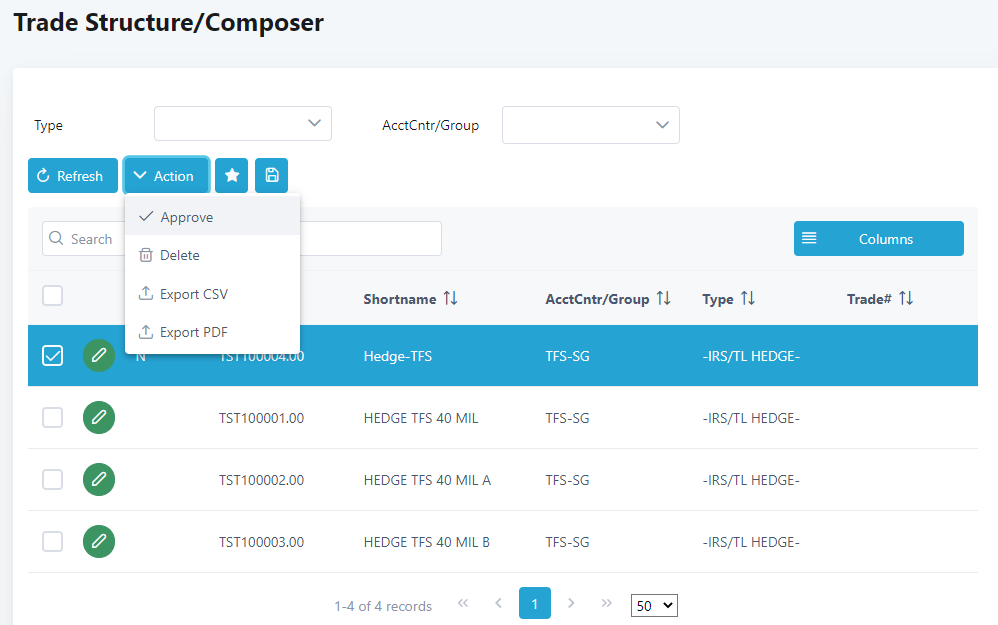Open the Columns chooser button
This screenshot has width=998, height=625.
[x=878, y=239]
